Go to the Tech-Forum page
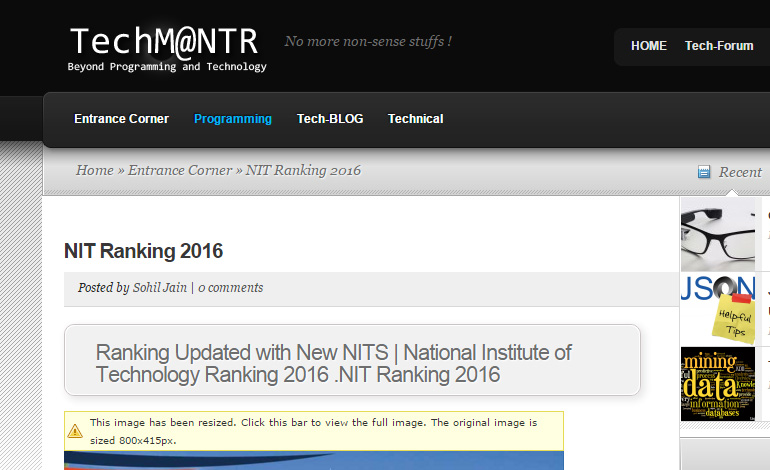 click(719, 46)
